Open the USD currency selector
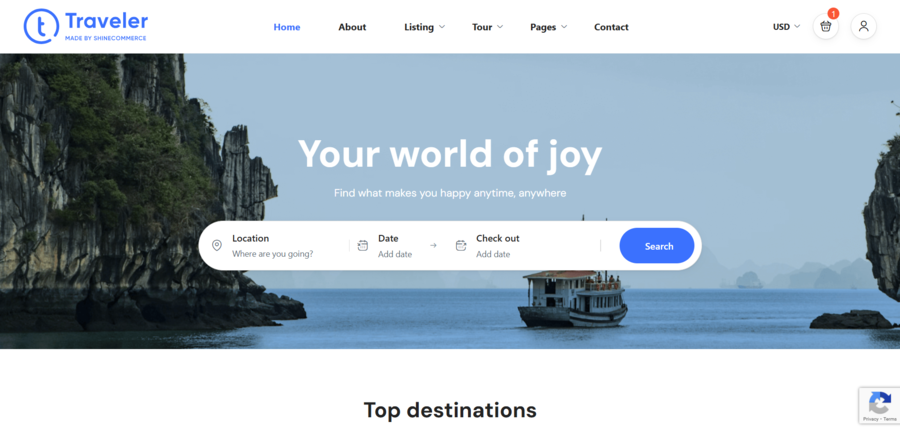The height and width of the screenshot is (431, 900). pyautogui.click(x=786, y=27)
